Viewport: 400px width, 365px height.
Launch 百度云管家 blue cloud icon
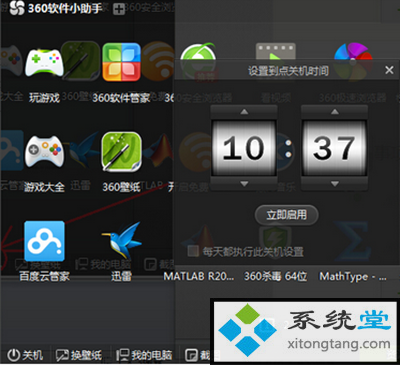tap(44, 241)
